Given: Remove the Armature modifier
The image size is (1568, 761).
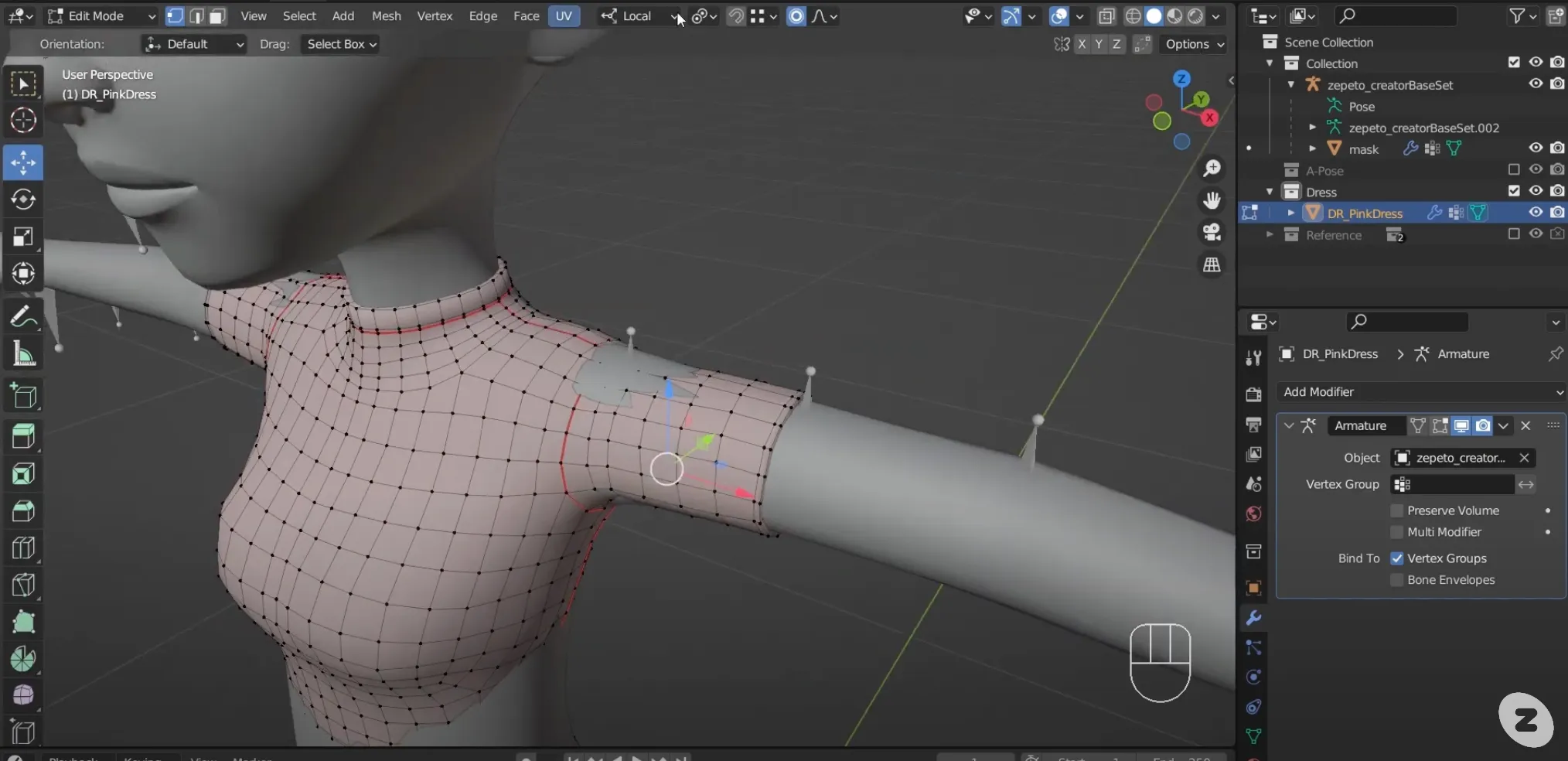Looking at the screenshot, I should click(x=1525, y=425).
